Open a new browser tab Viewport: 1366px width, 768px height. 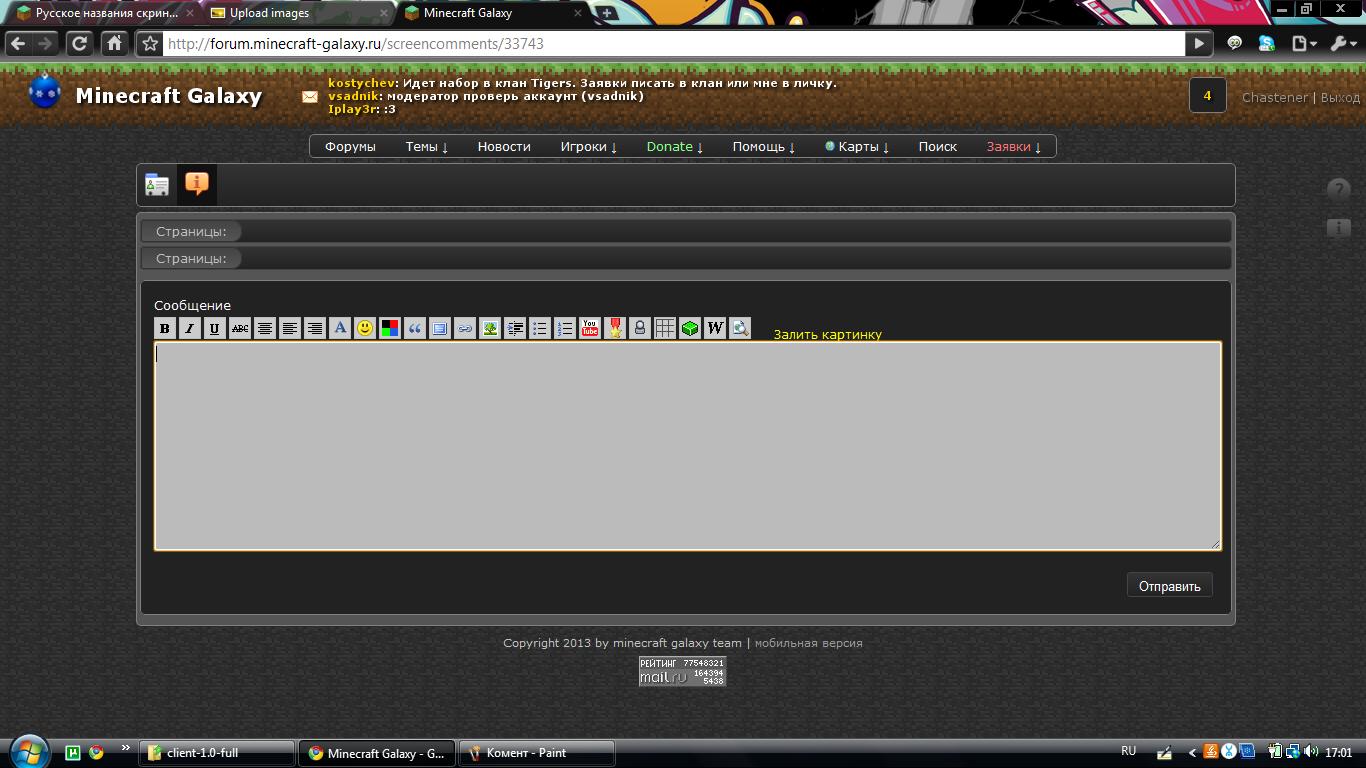606,13
